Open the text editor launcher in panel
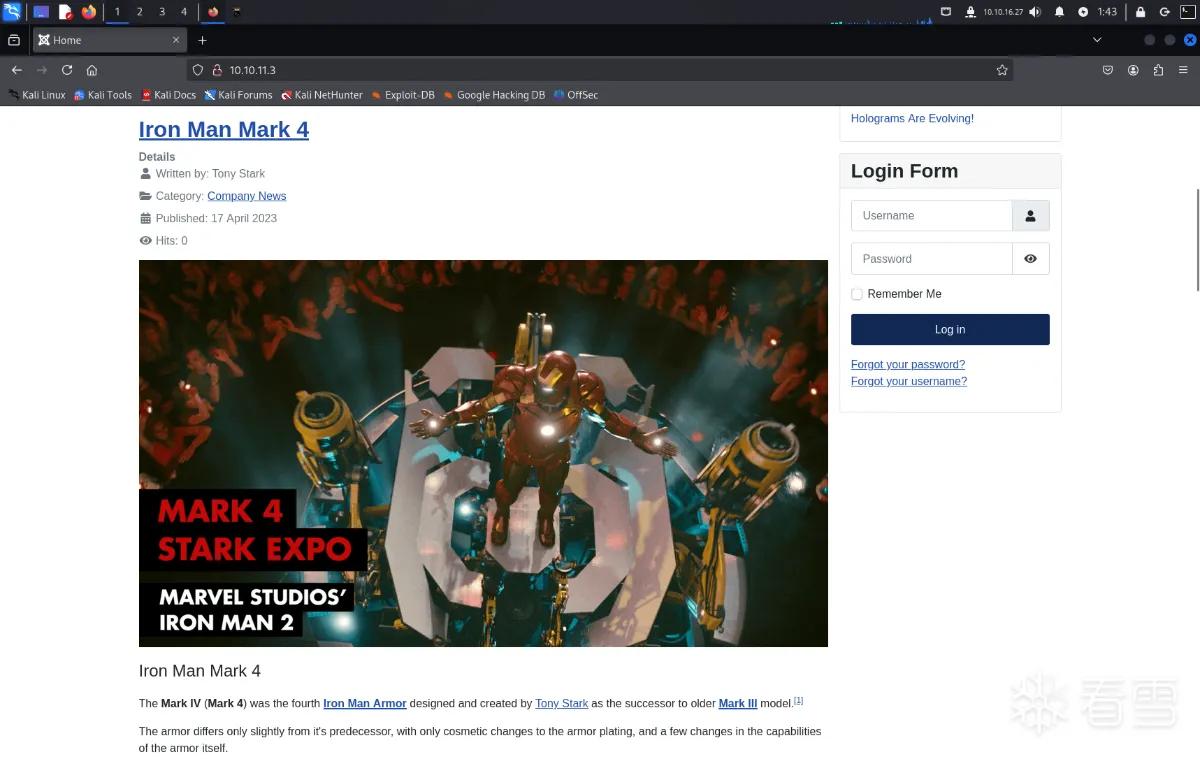The height and width of the screenshot is (759, 1200). point(65,12)
